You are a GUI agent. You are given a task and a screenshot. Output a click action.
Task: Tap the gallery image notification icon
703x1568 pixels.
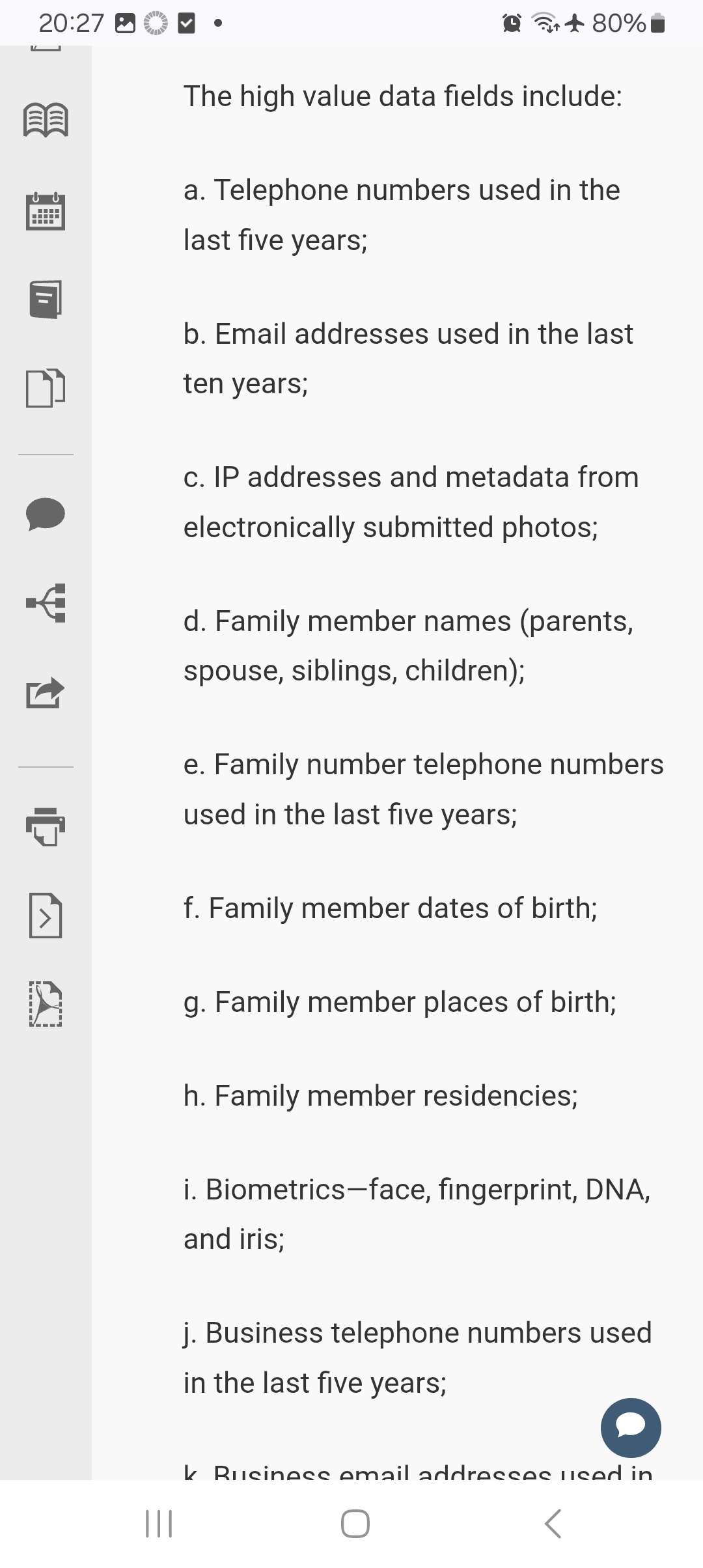click(125, 24)
